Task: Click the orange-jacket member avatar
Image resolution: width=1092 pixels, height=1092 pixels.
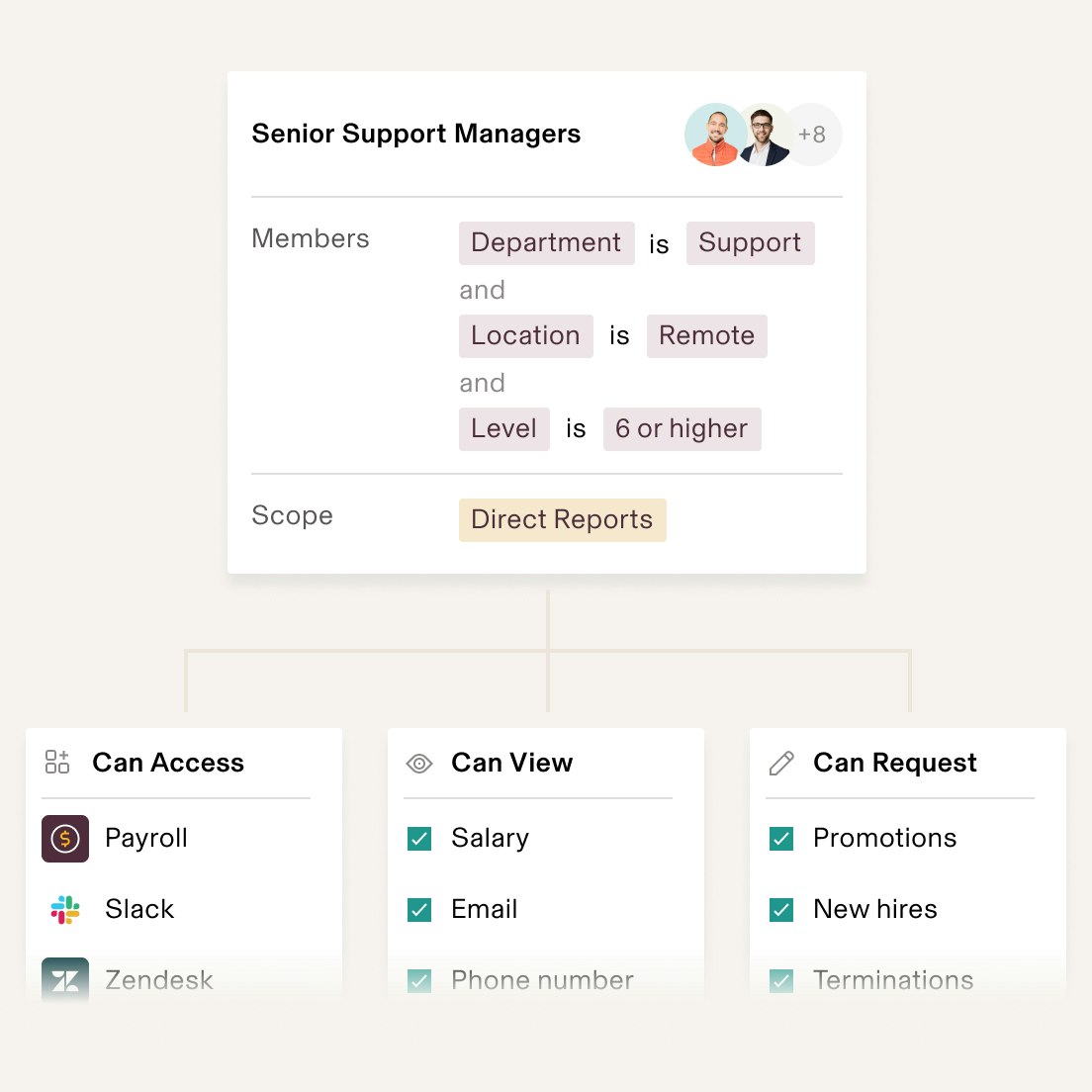Action: pos(715,135)
